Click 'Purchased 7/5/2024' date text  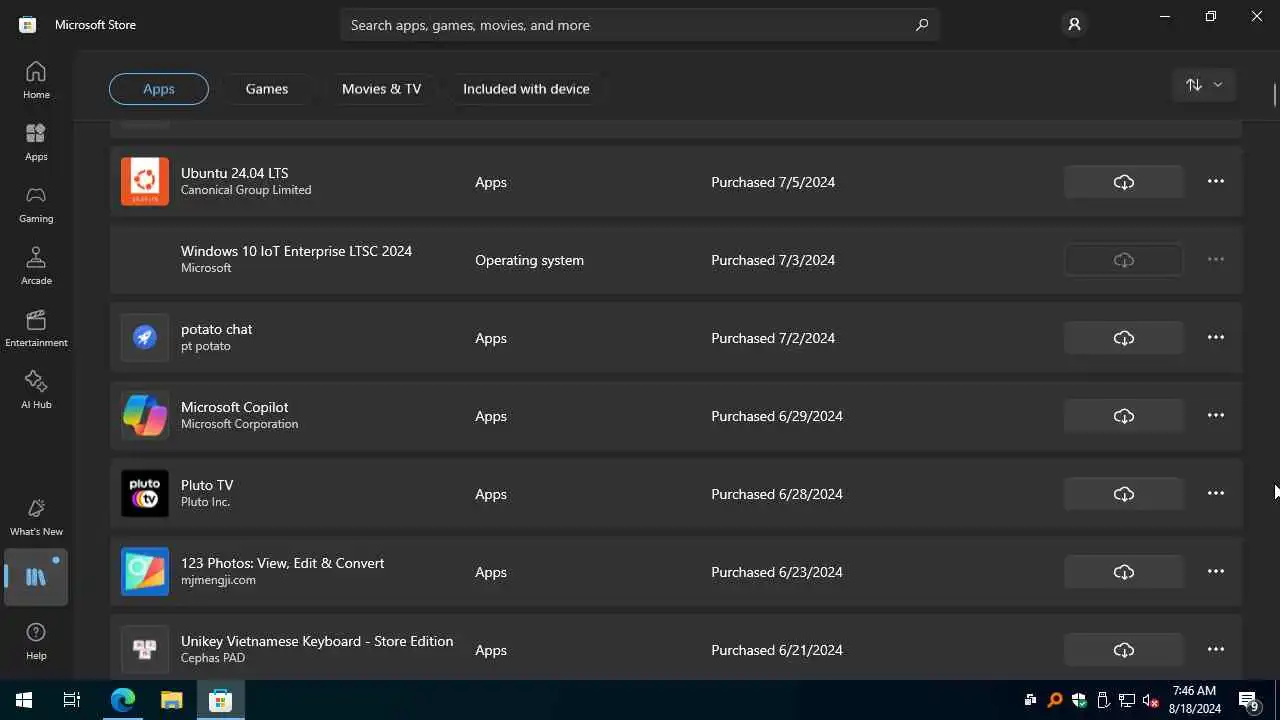pos(773,182)
